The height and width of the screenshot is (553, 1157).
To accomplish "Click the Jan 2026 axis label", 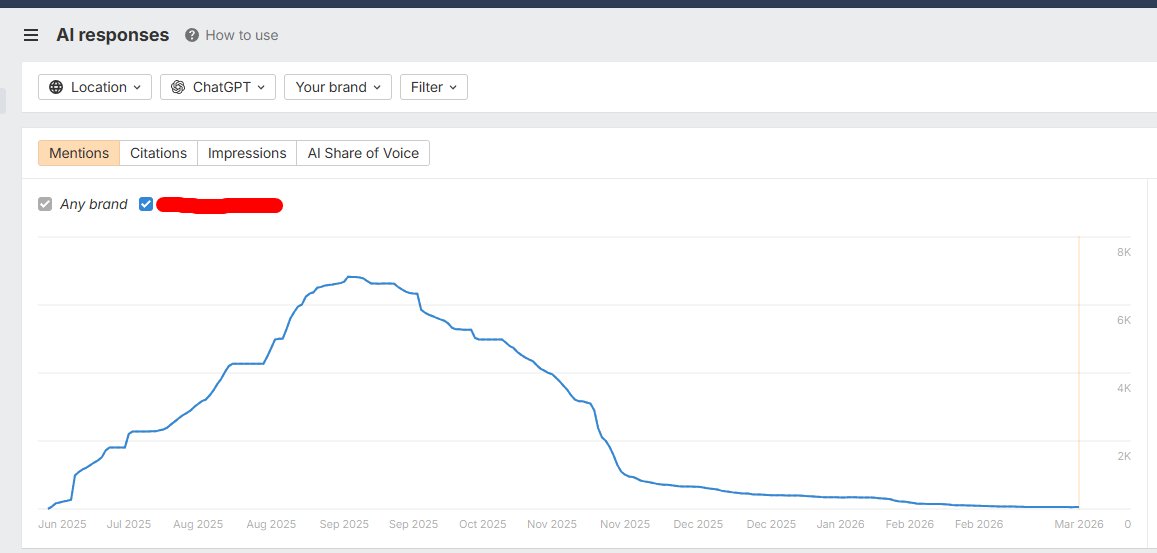I will (x=840, y=524).
